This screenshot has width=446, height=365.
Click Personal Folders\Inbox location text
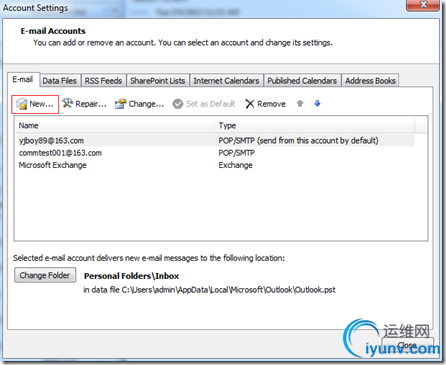[131, 276]
